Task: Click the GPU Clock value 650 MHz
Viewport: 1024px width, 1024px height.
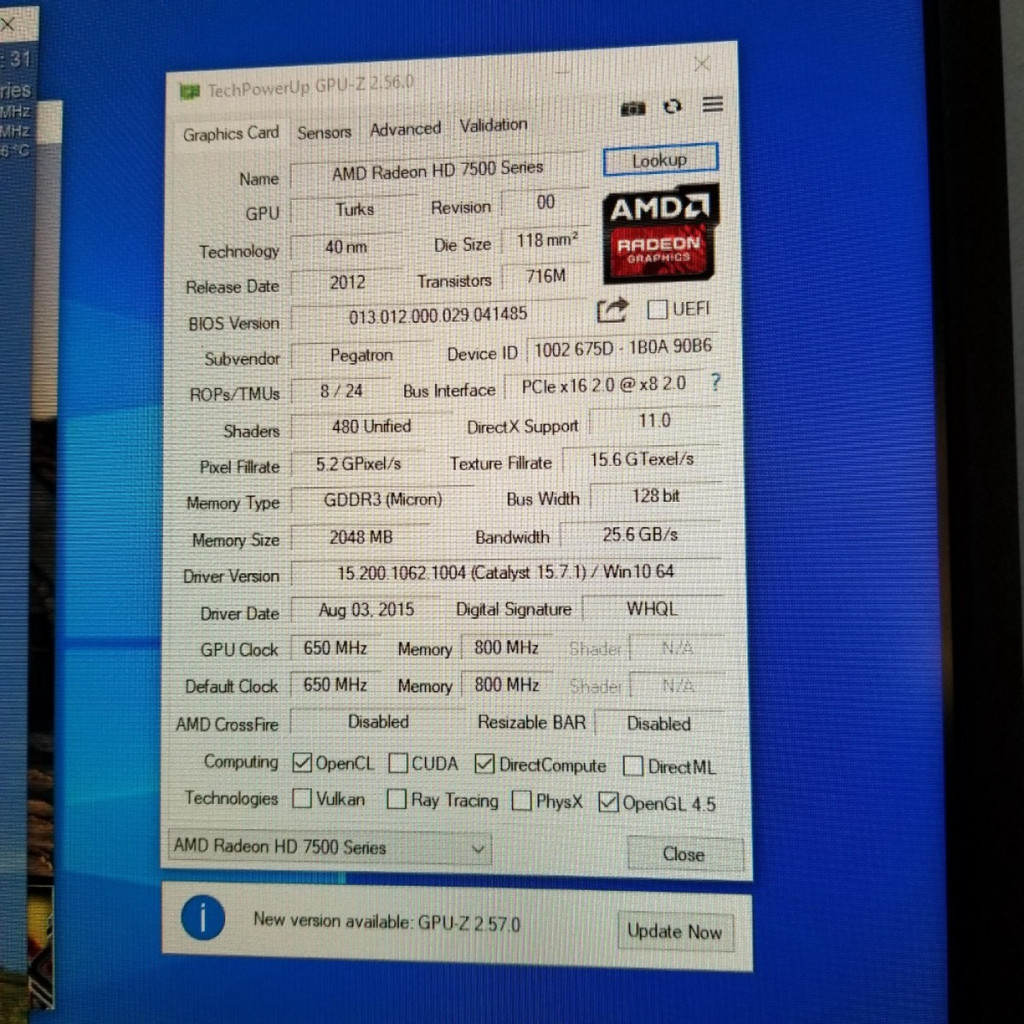Action: (x=335, y=648)
